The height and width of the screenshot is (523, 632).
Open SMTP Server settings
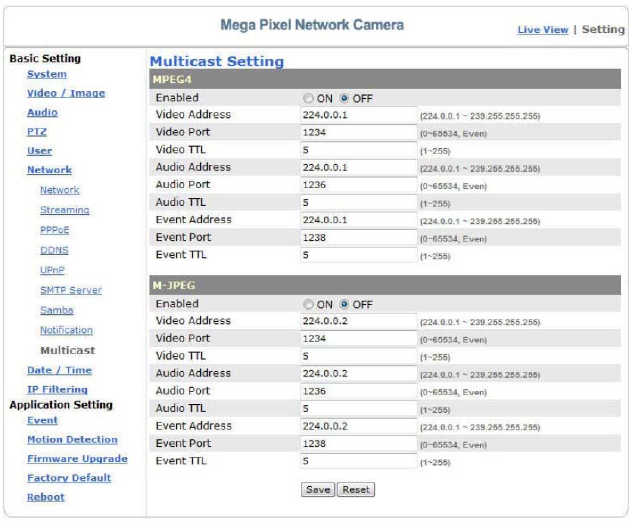click(70, 290)
